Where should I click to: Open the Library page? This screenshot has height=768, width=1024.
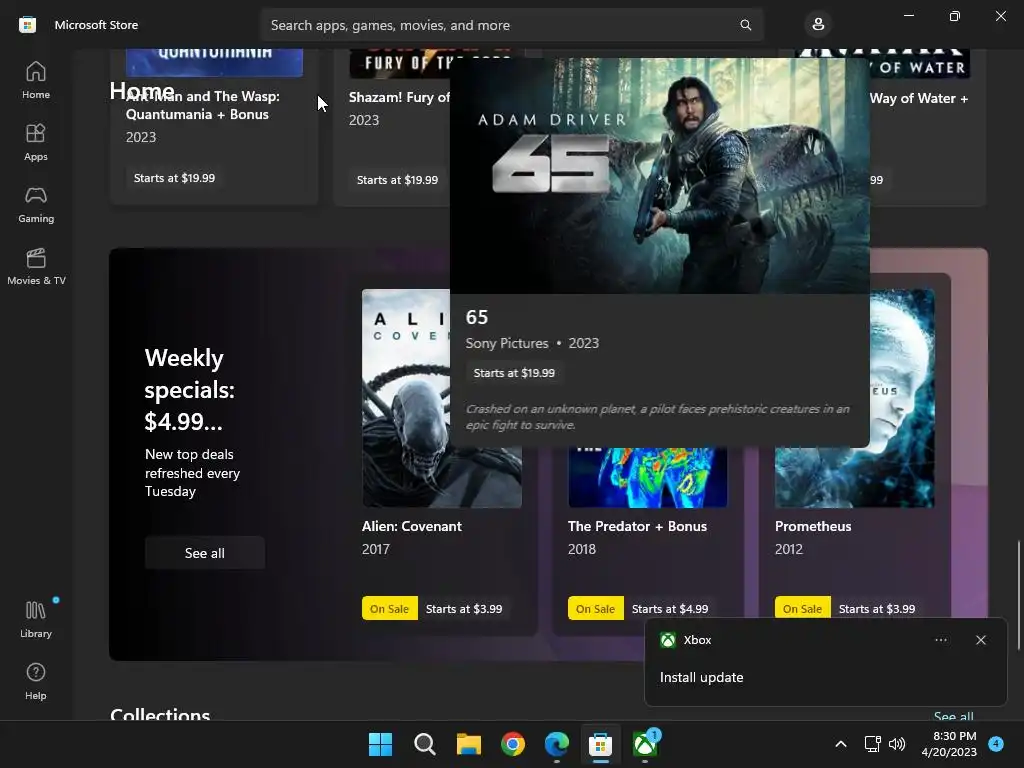tap(36, 619)
